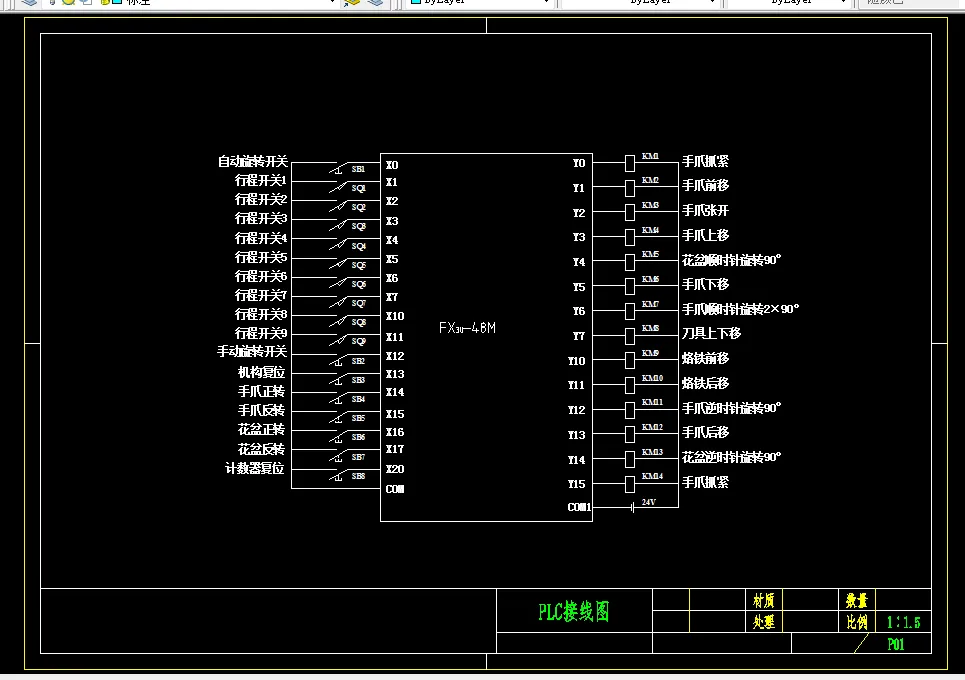Click the SB1 pushbutton switch symbol
Viewport: 965px width, 680px height.
pyautogui.click(x=338, y=167)
